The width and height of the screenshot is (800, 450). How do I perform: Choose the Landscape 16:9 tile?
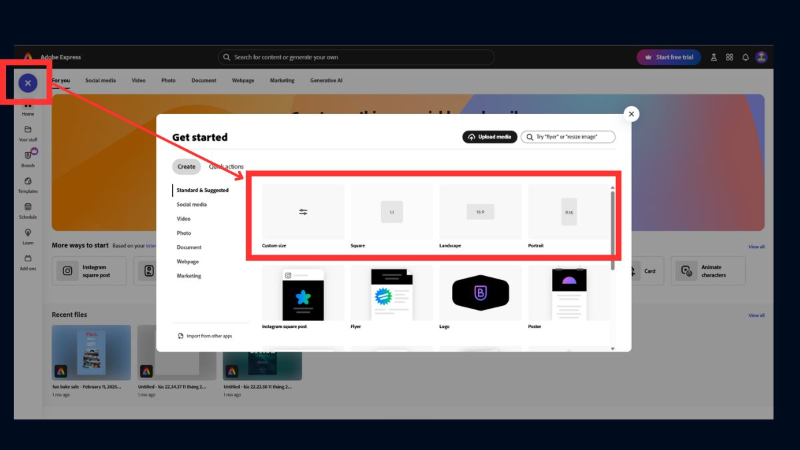tap(480, 216)
